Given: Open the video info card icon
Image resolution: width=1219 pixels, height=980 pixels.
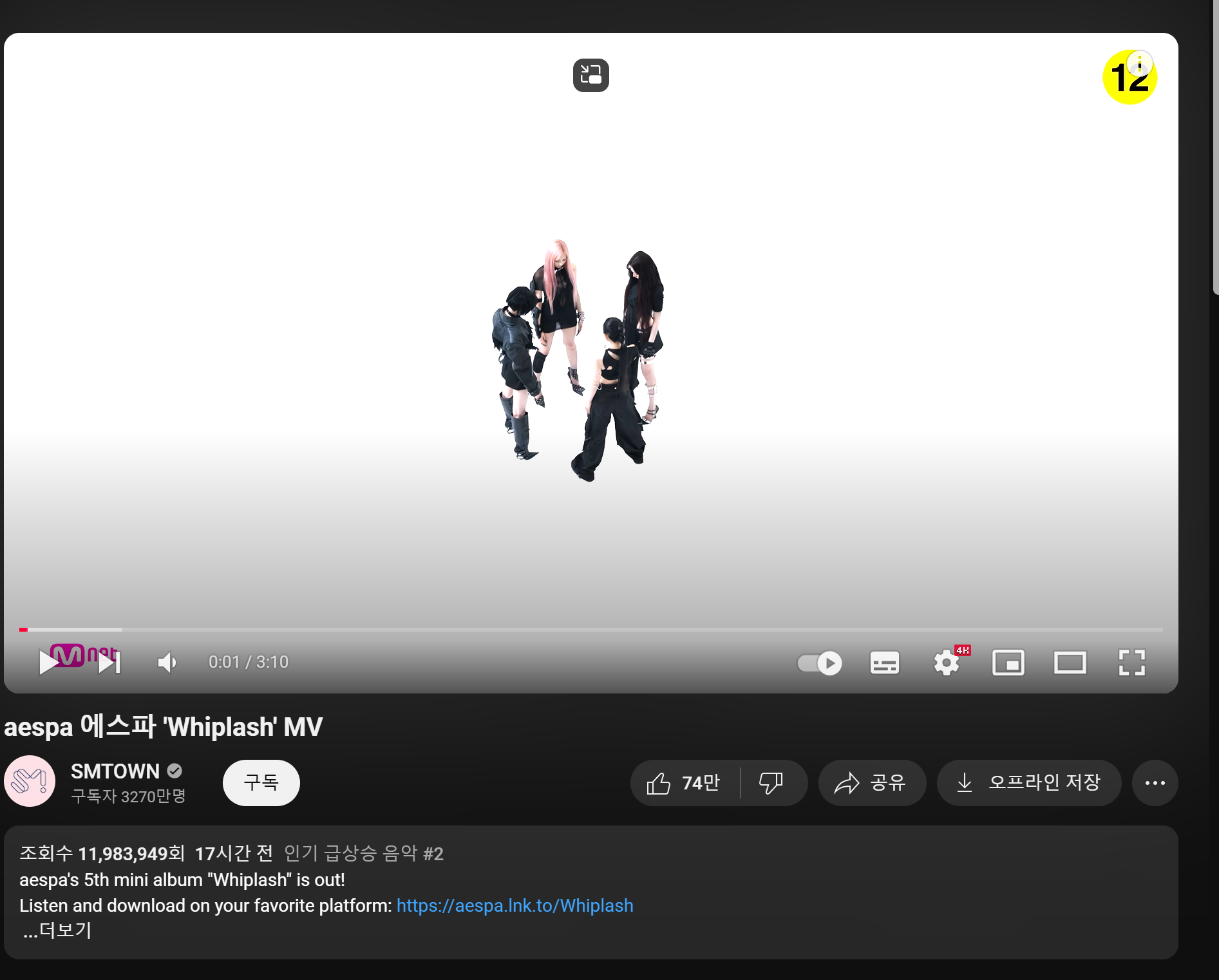Looking at the screenshot, I should pyautogui.click(x=1140, y=64).
